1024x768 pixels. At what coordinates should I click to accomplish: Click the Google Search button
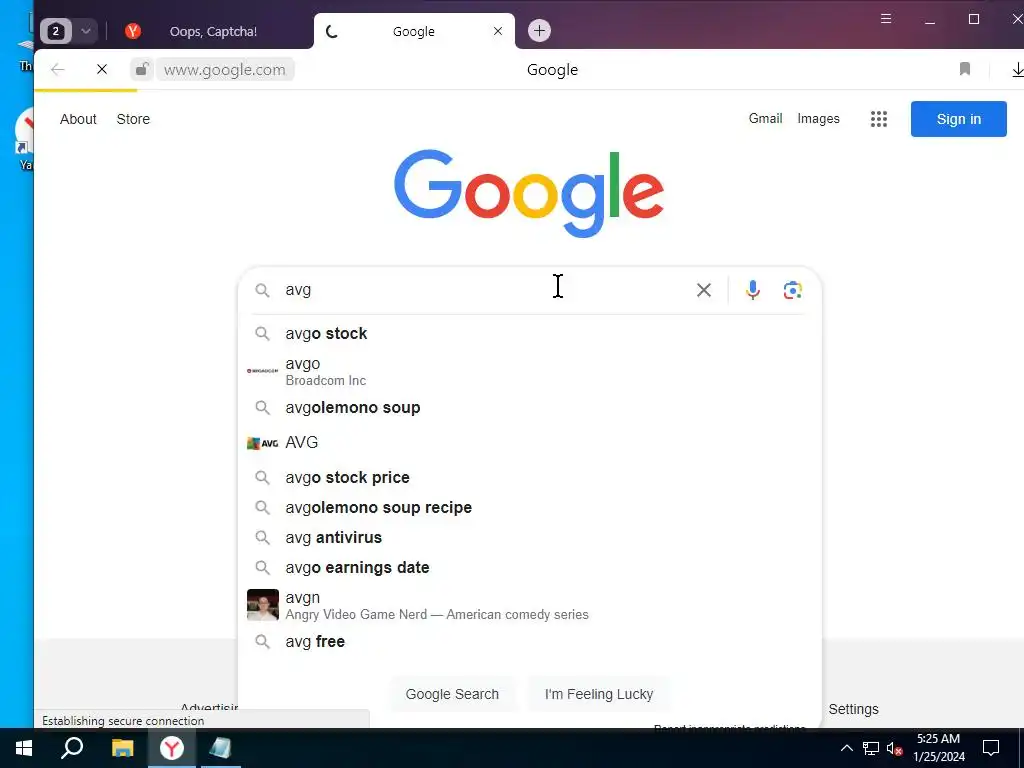452,694
